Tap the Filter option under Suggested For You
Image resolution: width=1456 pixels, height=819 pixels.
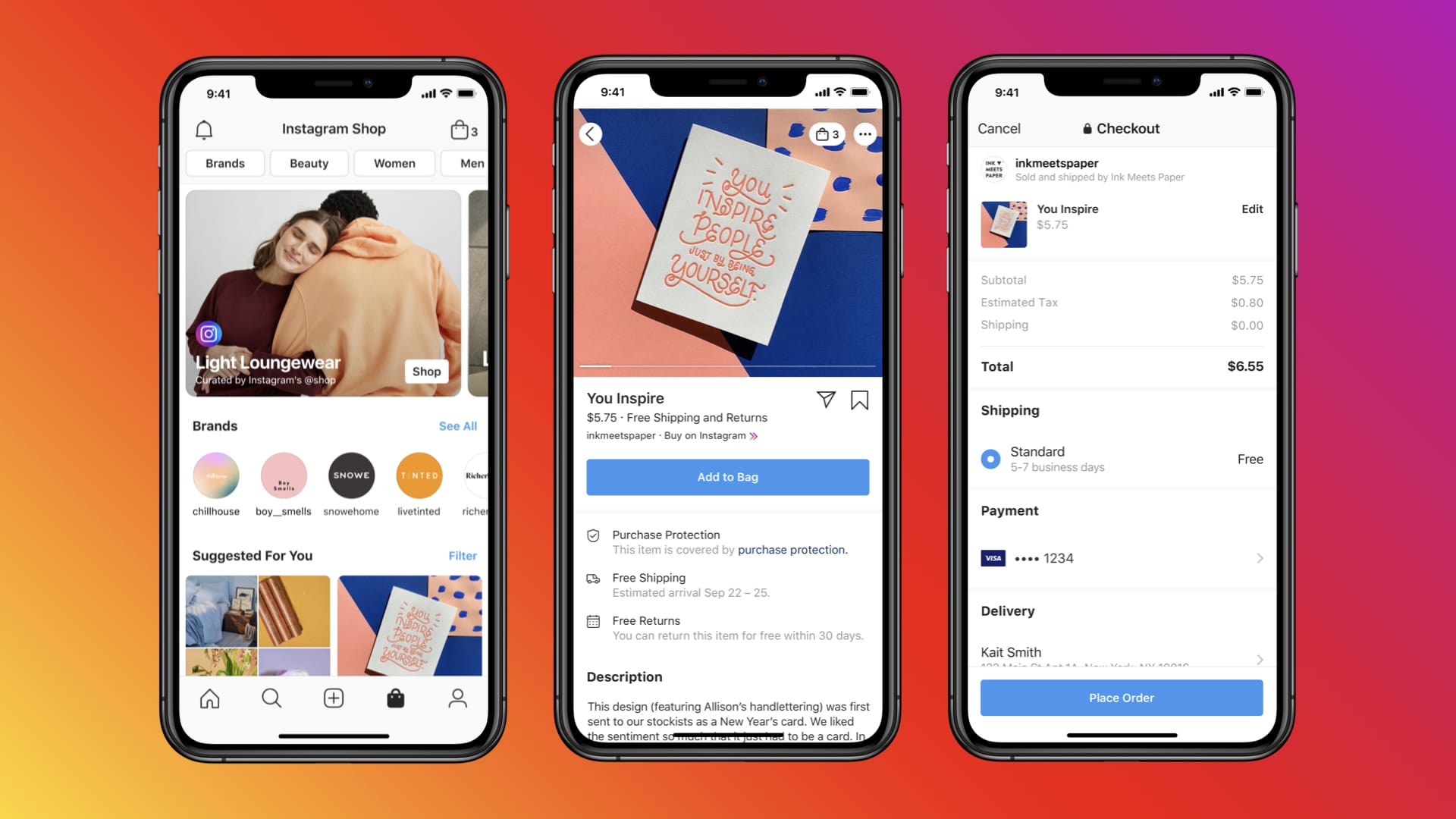coord(461,555)
